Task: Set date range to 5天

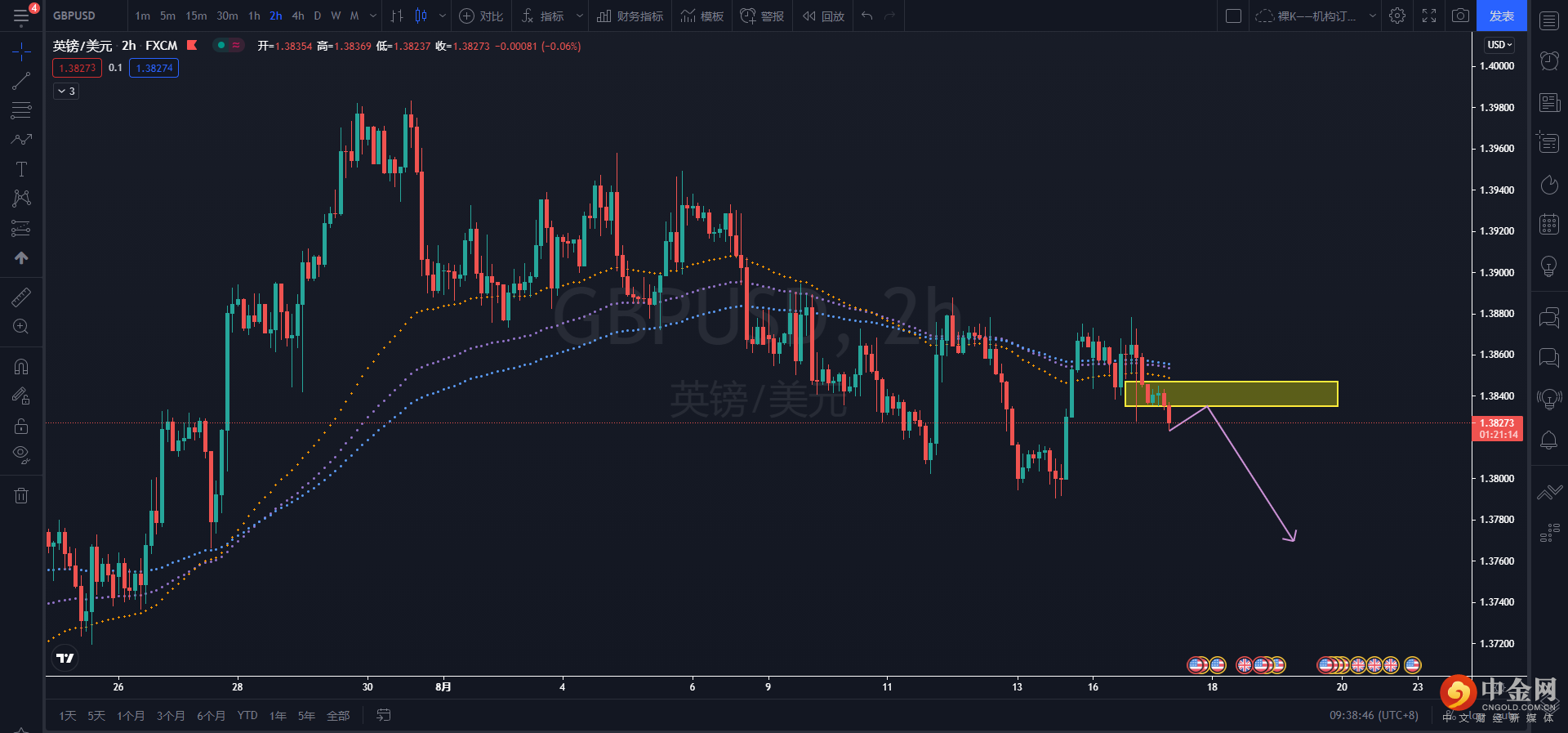Action: click(x=96, y=716)
